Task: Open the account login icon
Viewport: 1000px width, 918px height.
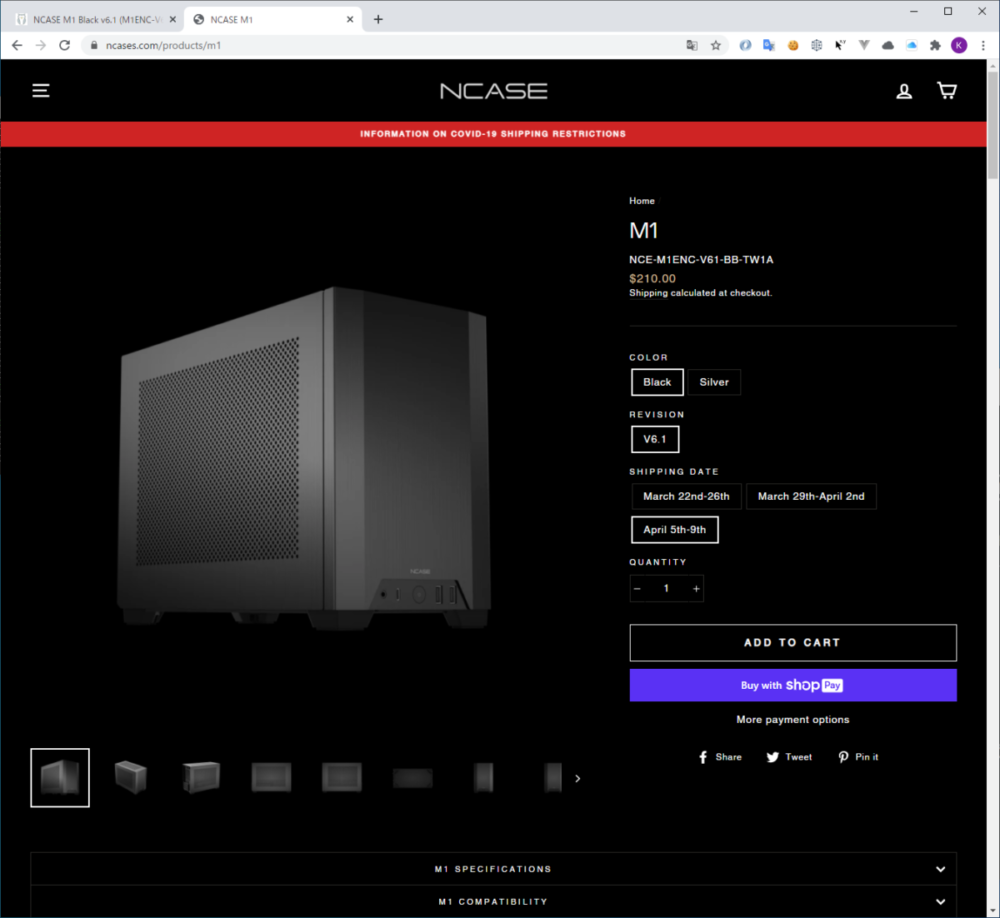Action: point(904,91)
